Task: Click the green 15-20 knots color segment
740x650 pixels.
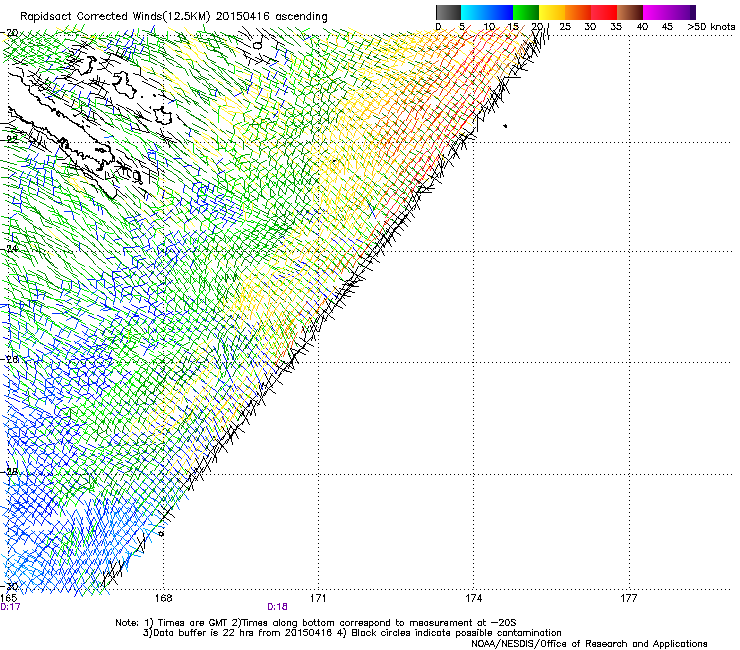Action: point(526,12)
